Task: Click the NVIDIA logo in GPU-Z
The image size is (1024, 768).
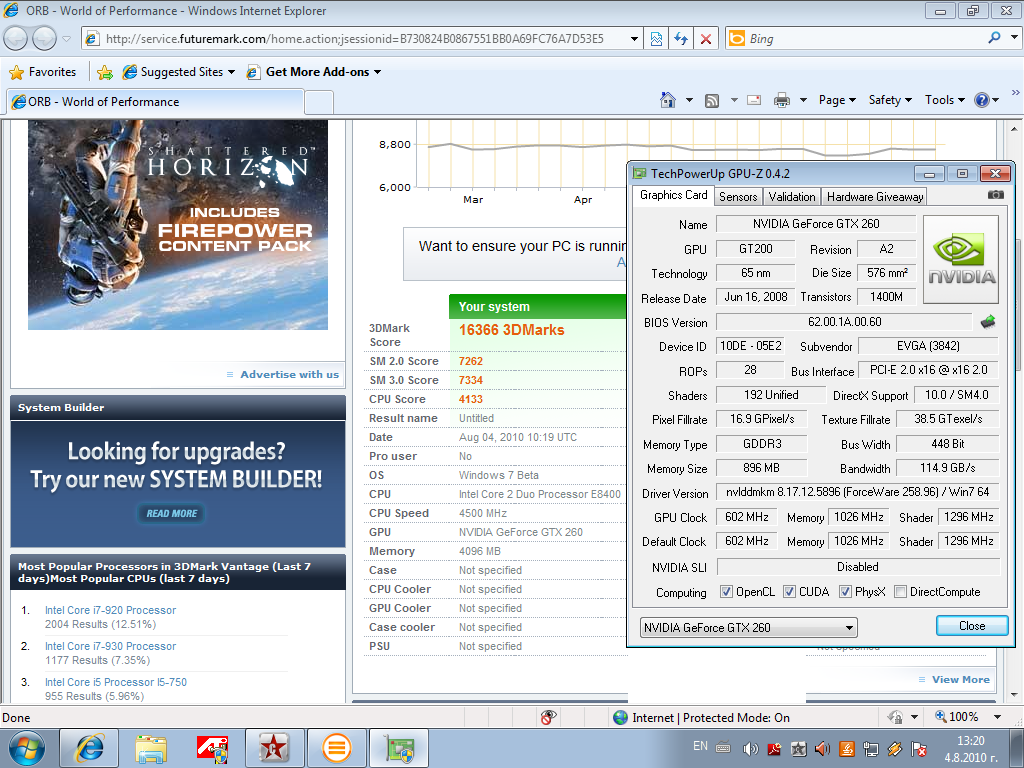Action: tap(961, 259)
